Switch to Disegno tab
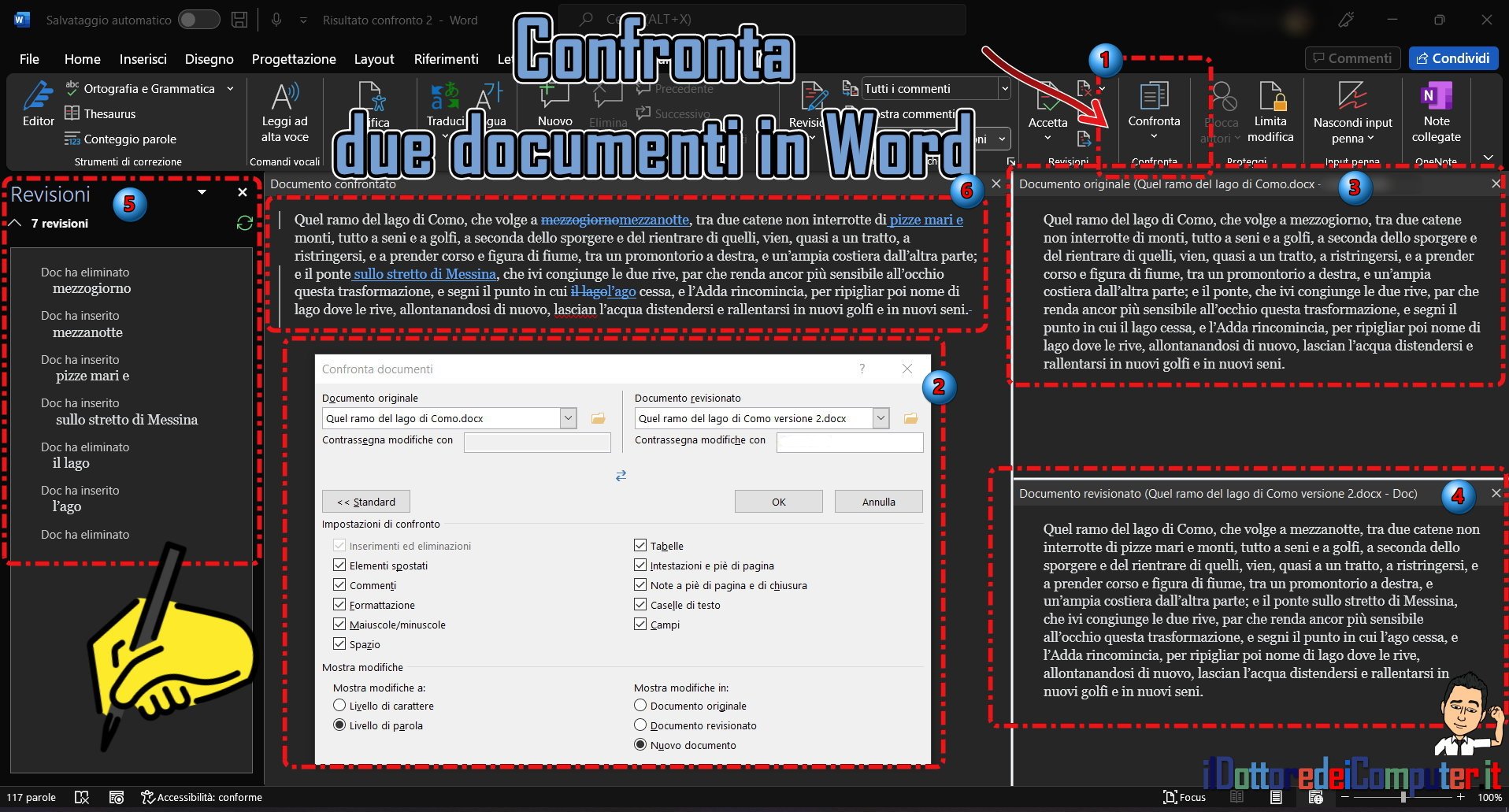This screenshot has width=1509, height=812. click(209, 59)
